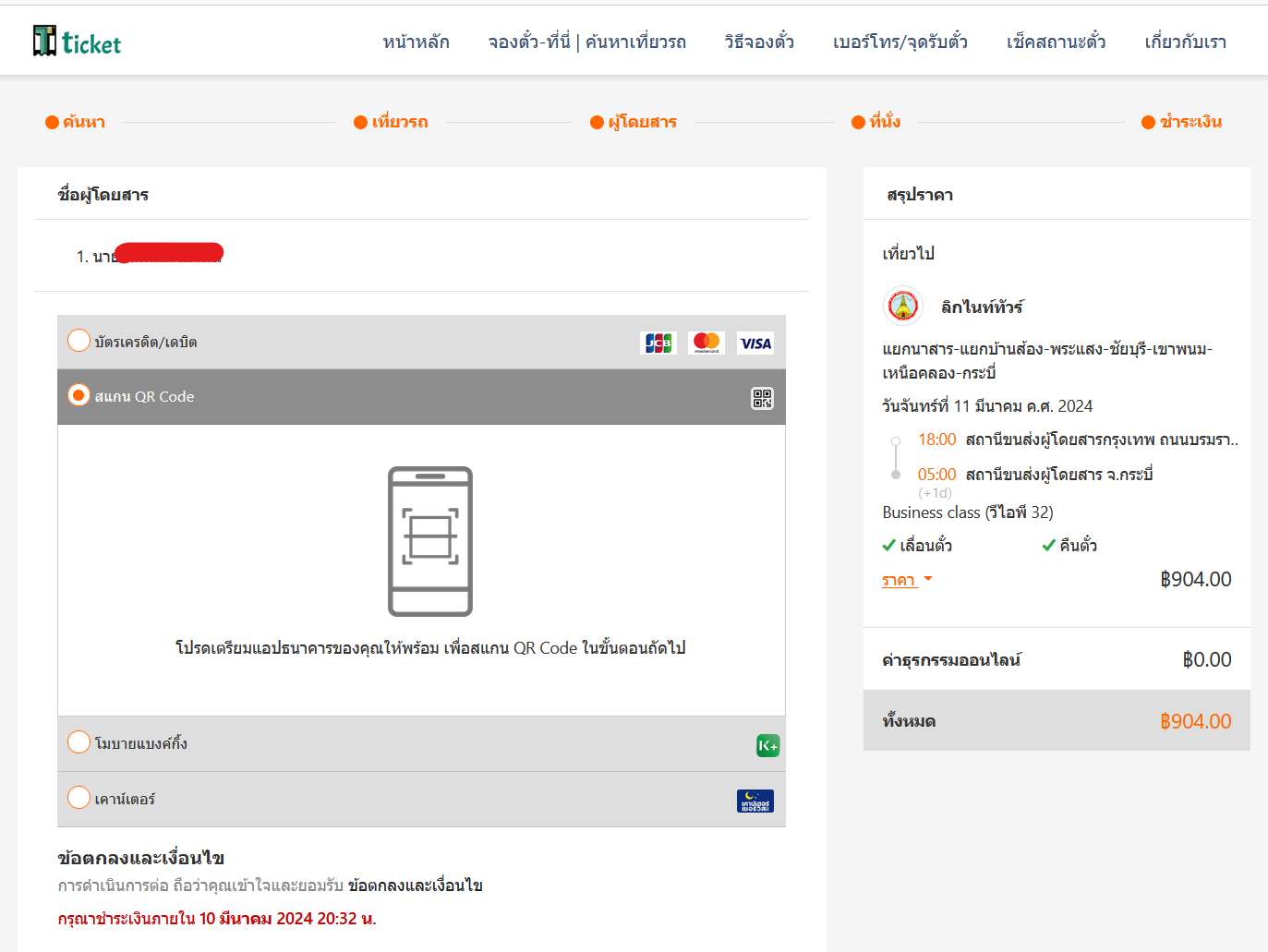1268x952 pixels.
Task: Go back to the ที่นั่ง step
Action: point(876,122)
